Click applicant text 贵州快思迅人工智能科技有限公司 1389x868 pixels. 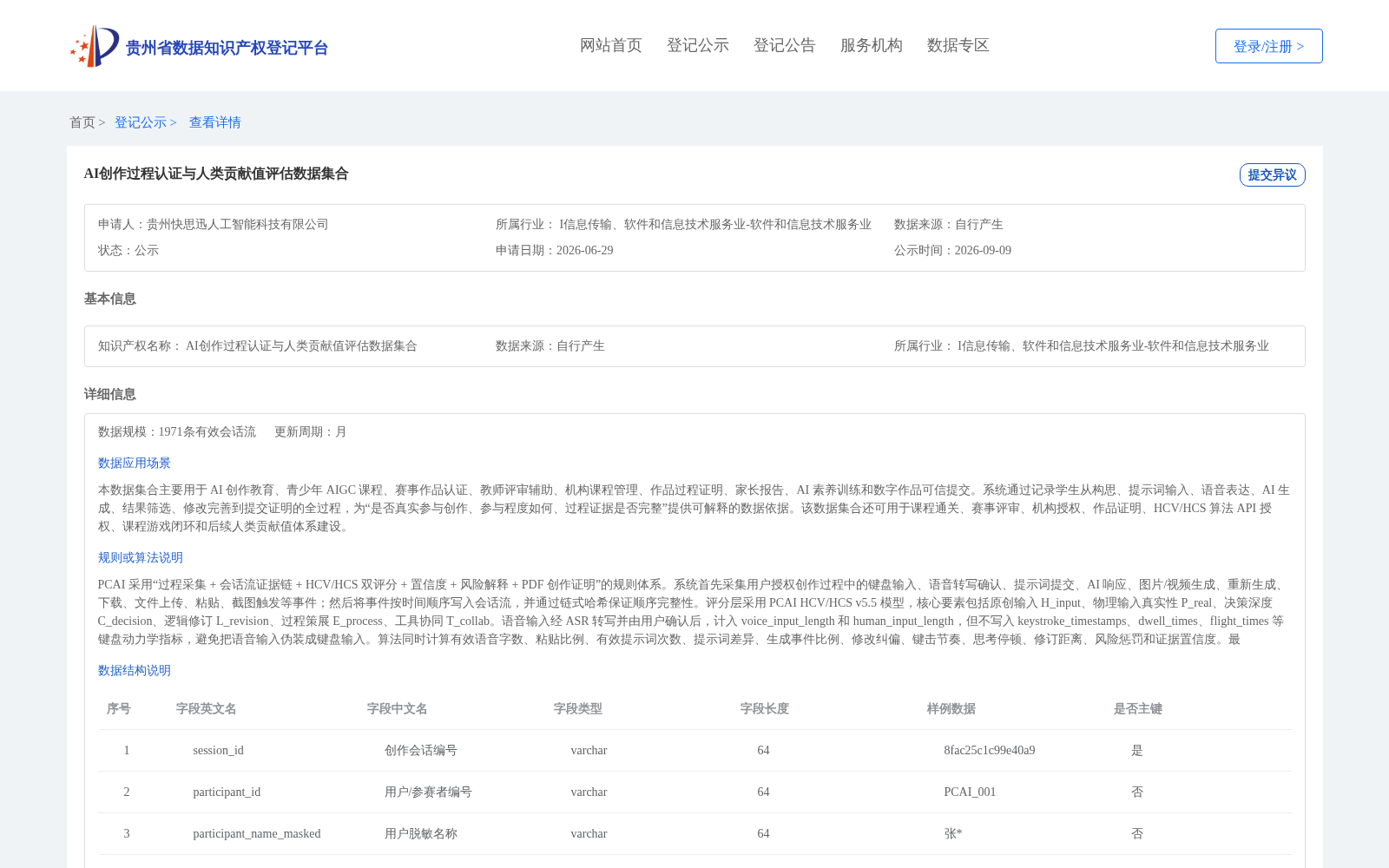(238, 224)
